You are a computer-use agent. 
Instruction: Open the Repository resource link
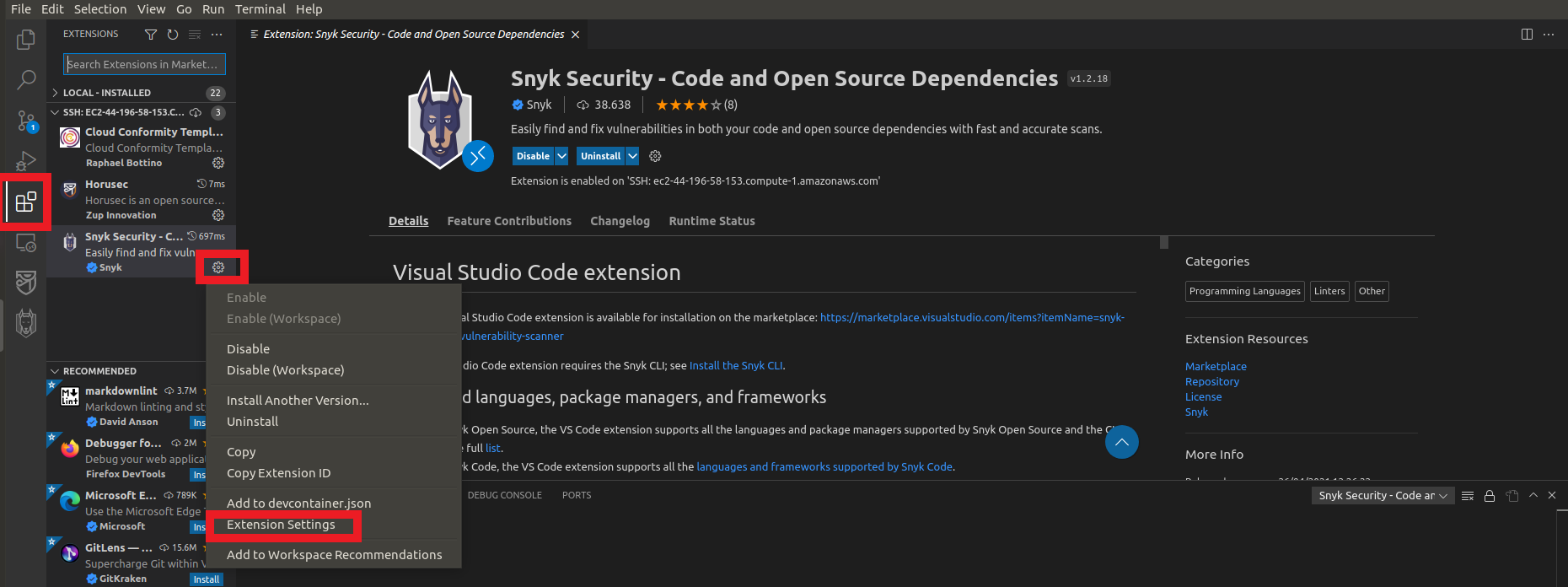(1212, 382)
